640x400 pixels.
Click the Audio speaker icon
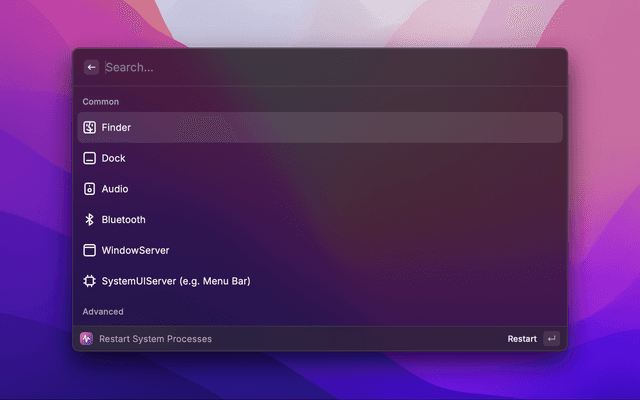pos(89,189)
